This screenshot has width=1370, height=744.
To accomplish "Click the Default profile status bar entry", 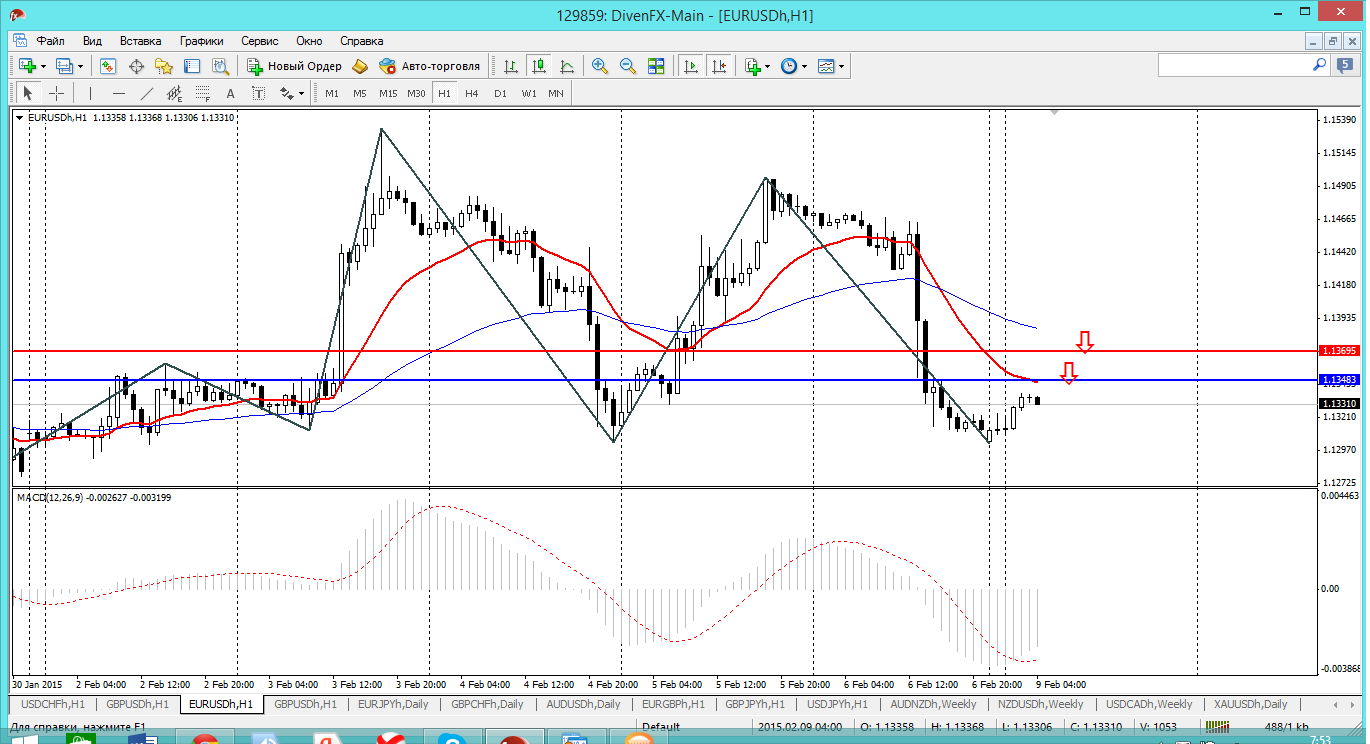I will 661,727.
